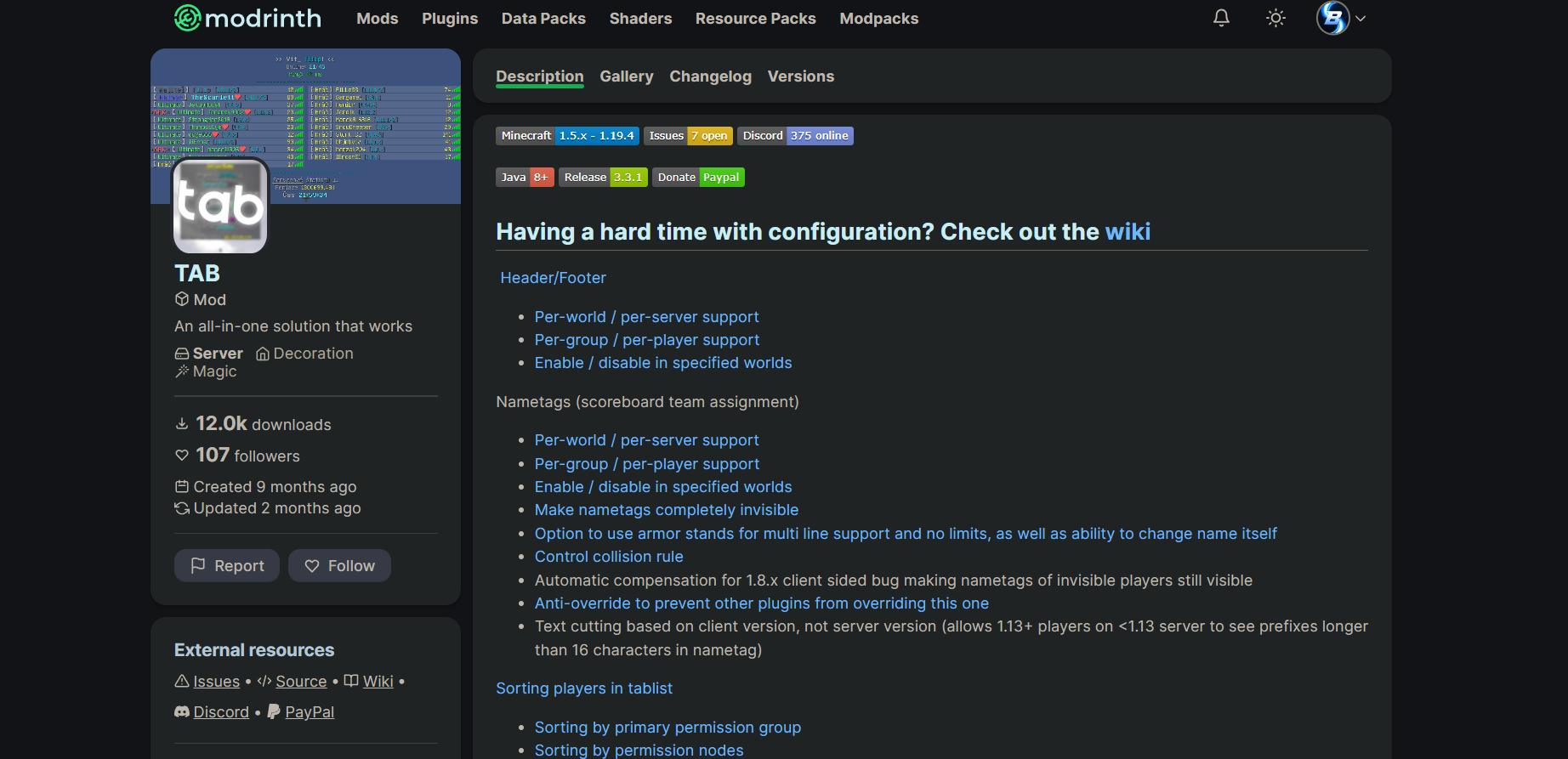Image resolution: width=1568 pixels, height=759 pixels.
Task: Open the Issues external link
Action: coord(216,682)
